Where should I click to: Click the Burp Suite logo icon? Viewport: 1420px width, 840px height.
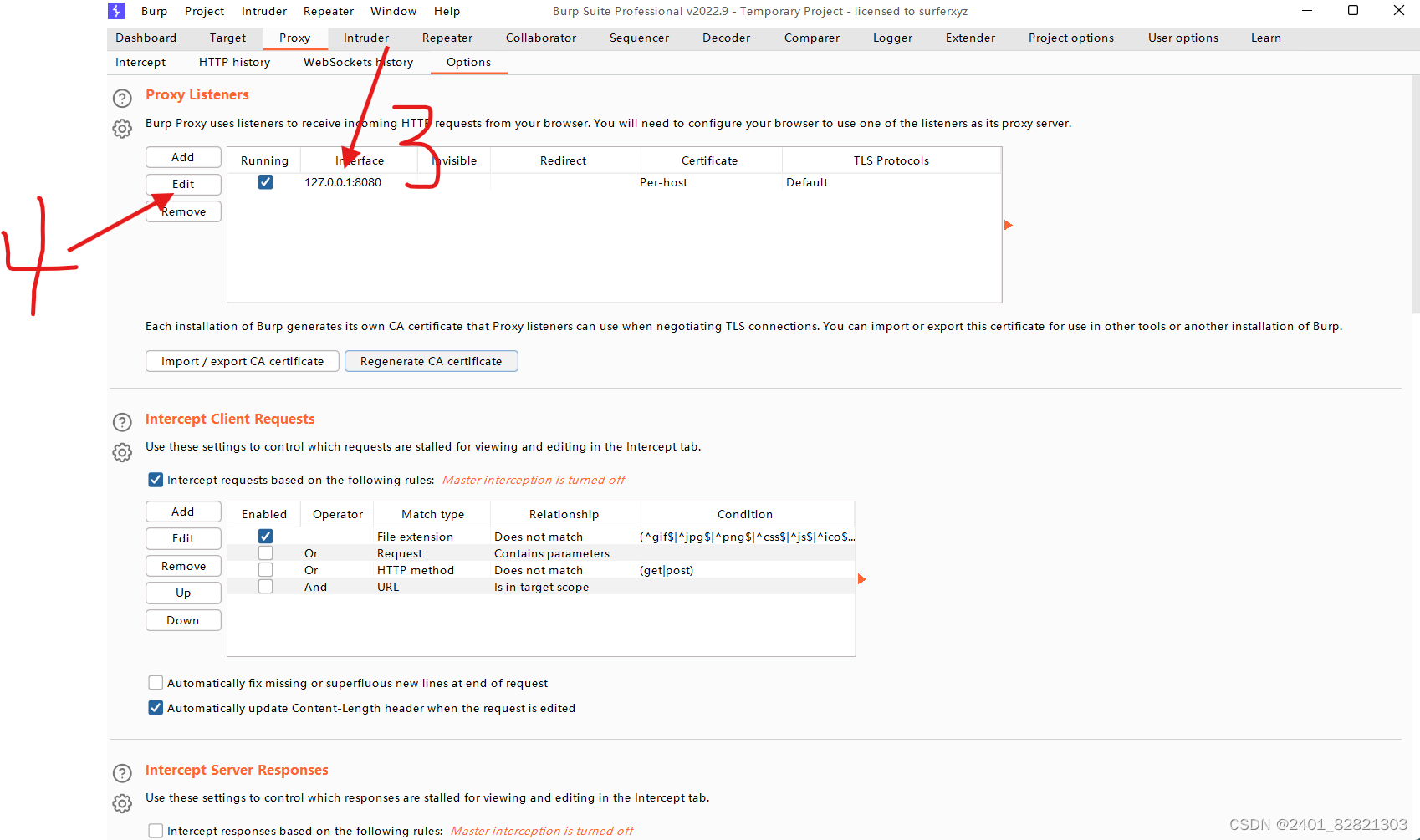click(116, 11)
